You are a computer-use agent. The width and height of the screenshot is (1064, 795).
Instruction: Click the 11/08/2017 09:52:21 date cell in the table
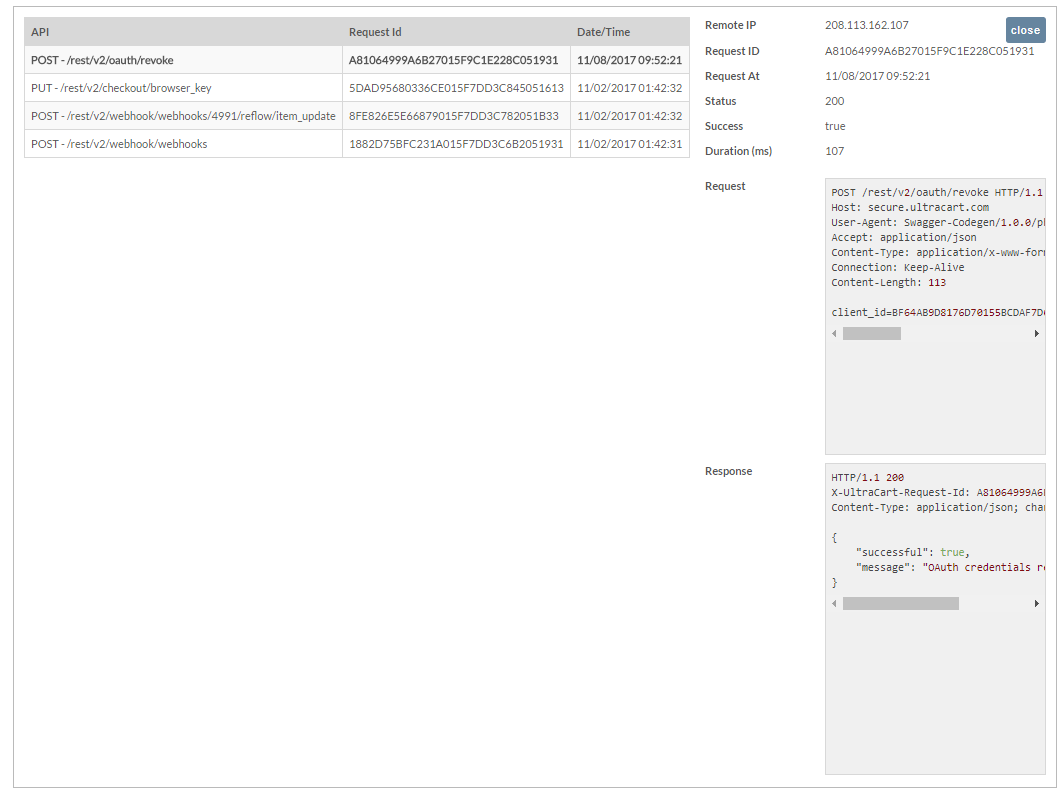[629, 60]
